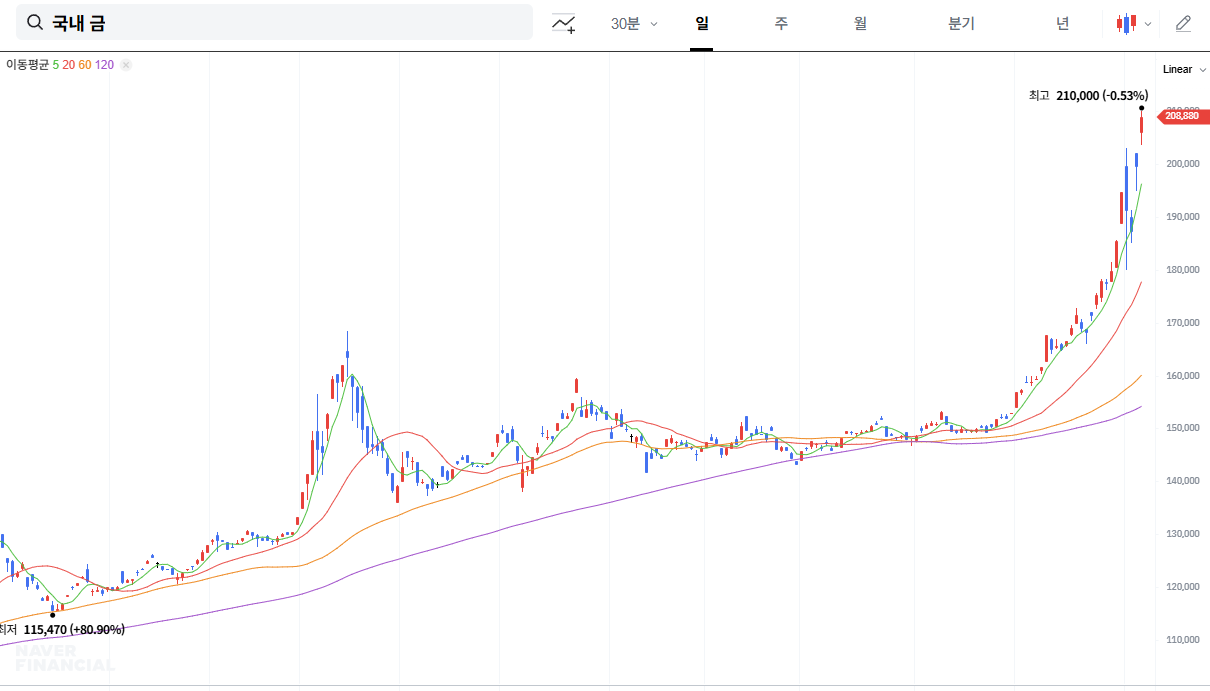This screenshot has height=691, width=1210.
Task: Expand chart type options via the chevron
Action: tap(1148, 24)
